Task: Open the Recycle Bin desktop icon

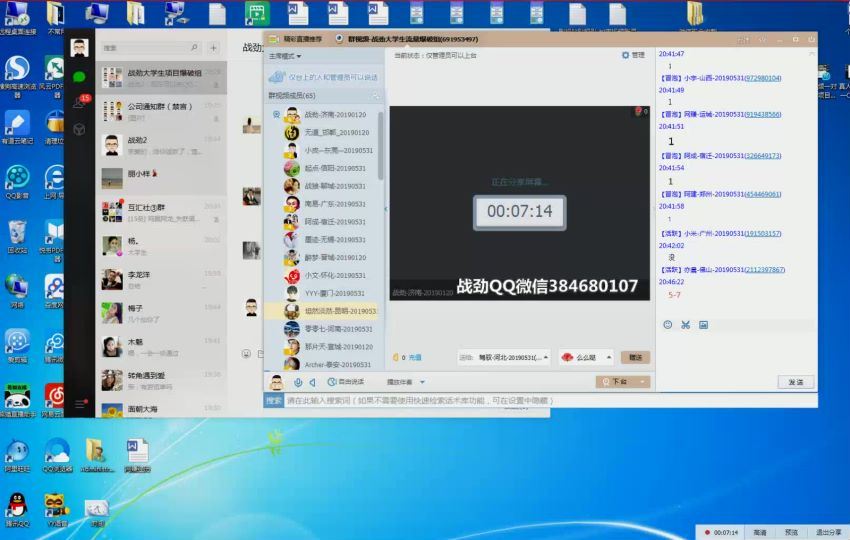Action: coord(17,237)
